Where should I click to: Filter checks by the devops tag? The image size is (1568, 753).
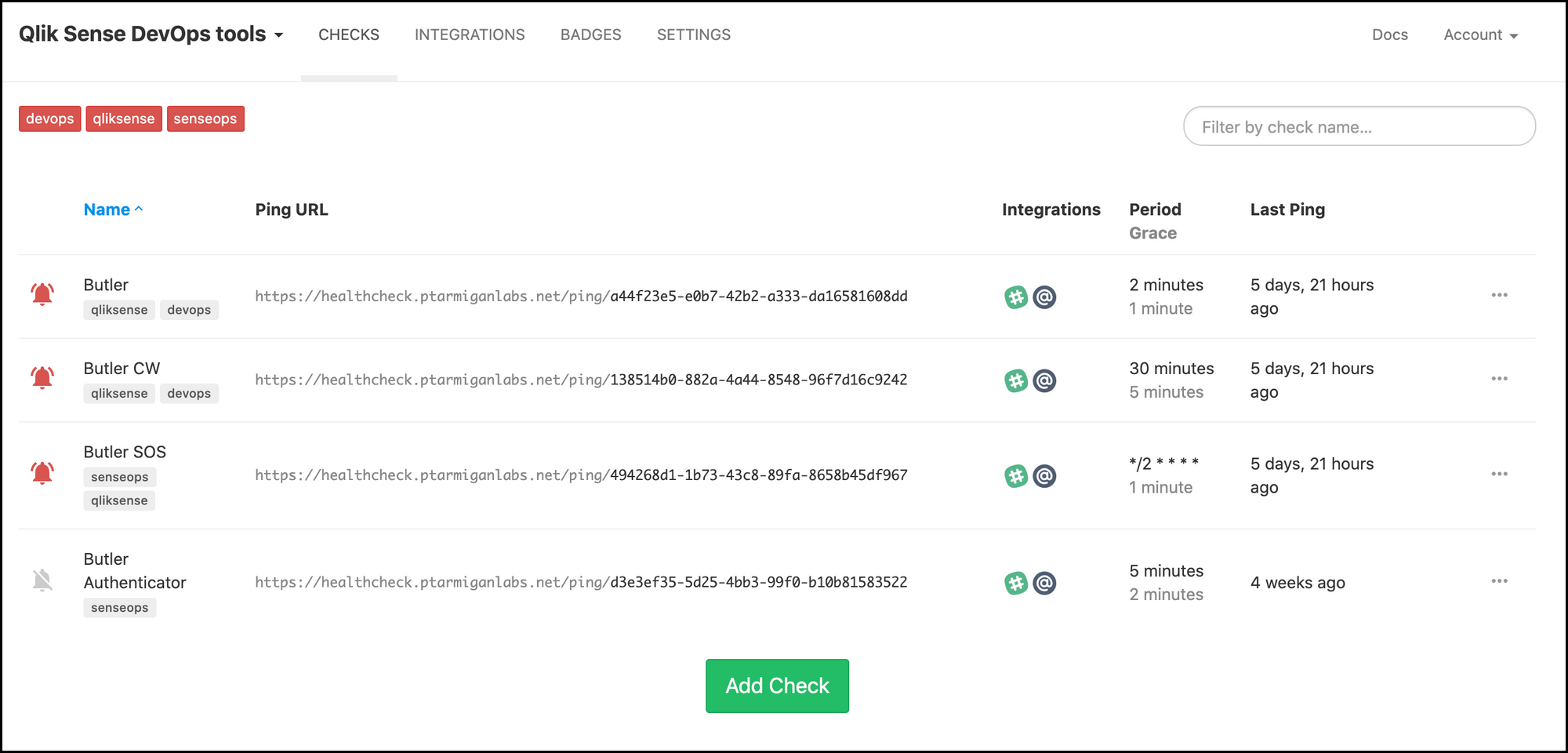(x=50, y=118)
